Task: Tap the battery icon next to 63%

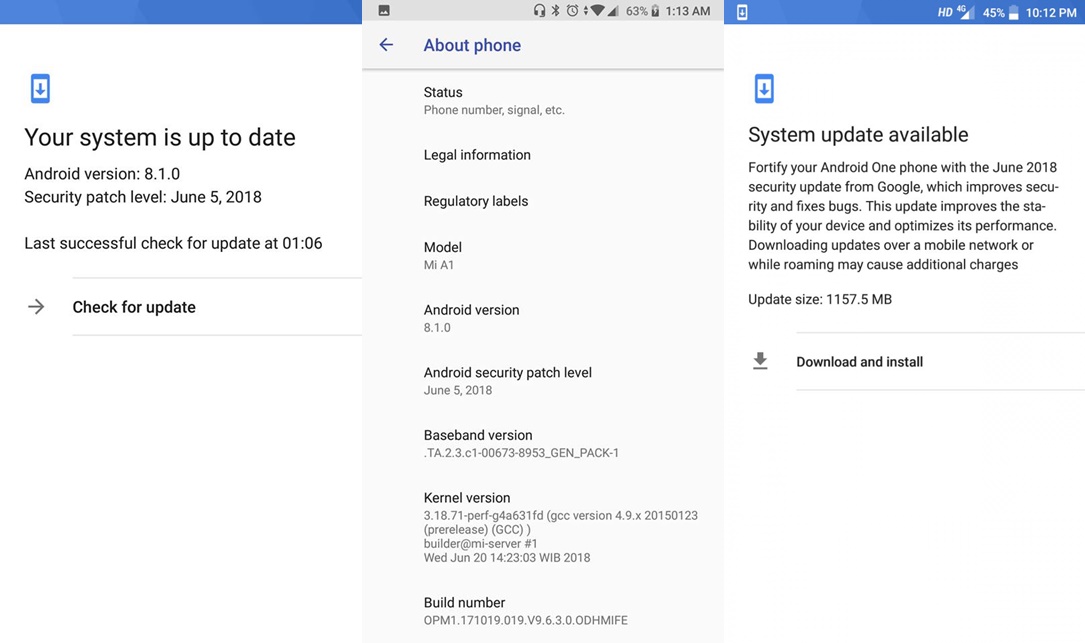Action: click(655, 11)
